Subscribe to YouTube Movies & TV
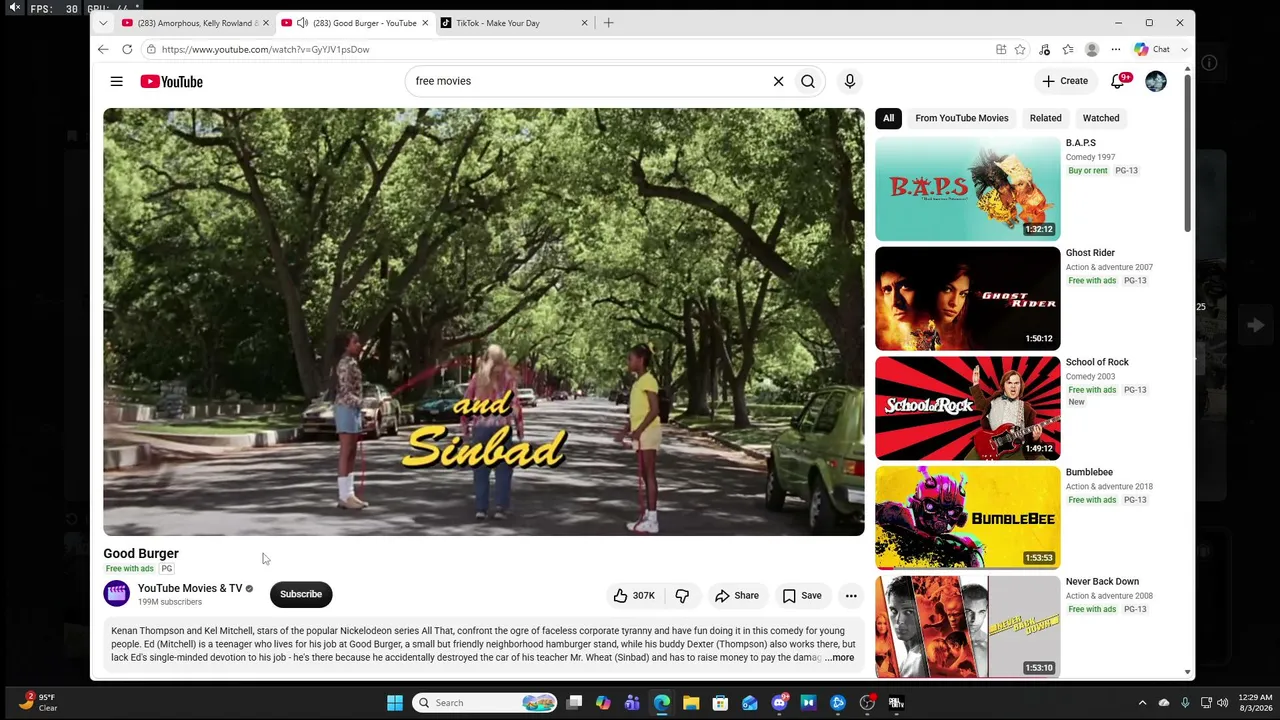Image resolution: width=1280 pixels, height=720 pixels. [x=301, y=595]
